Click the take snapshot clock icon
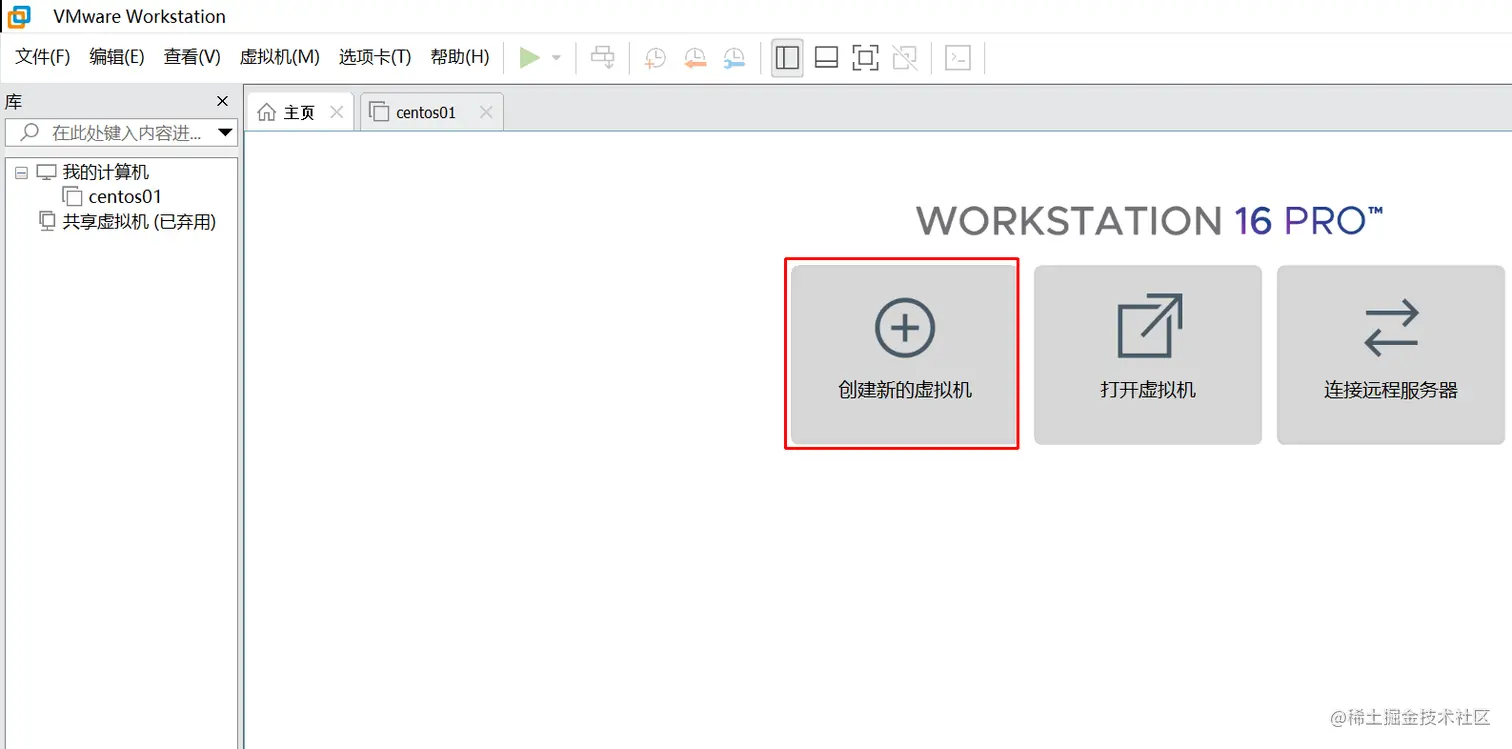1512x749 pixels. click(655, 58)
